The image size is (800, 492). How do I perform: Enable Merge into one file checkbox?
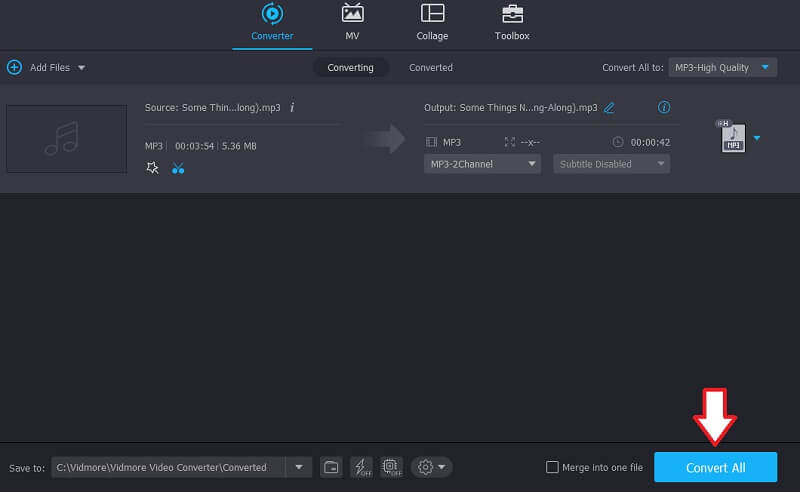(x=552, y=467)
